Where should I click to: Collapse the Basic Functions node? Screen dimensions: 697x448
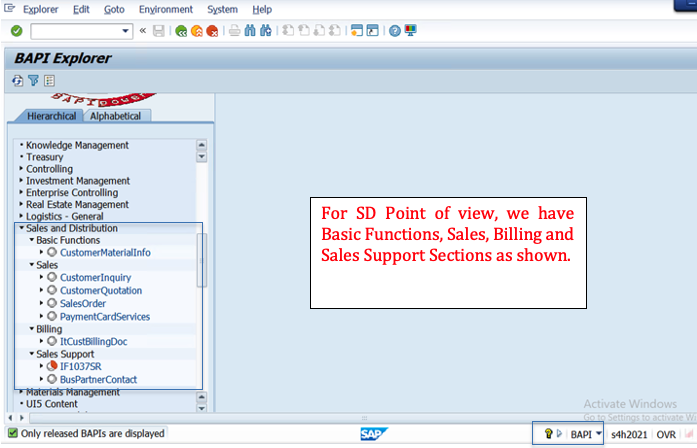coord(32,240)
